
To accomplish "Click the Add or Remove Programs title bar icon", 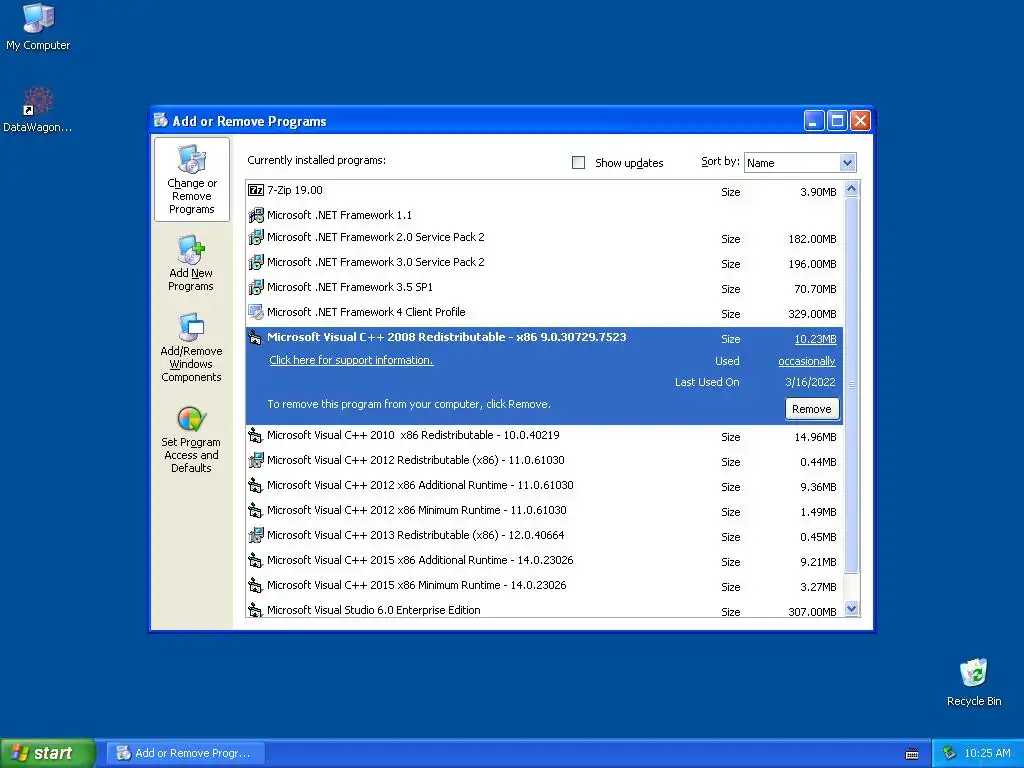I will [x=161, y=120].
